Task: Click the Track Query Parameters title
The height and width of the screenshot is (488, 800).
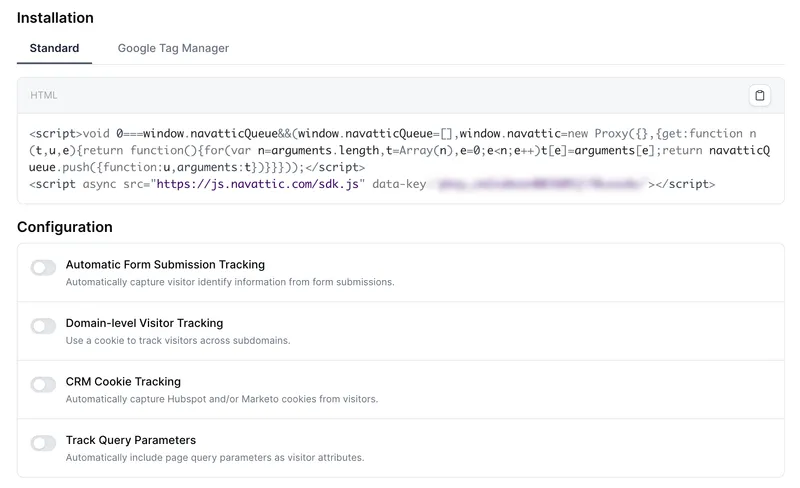Action: [130, 440]
